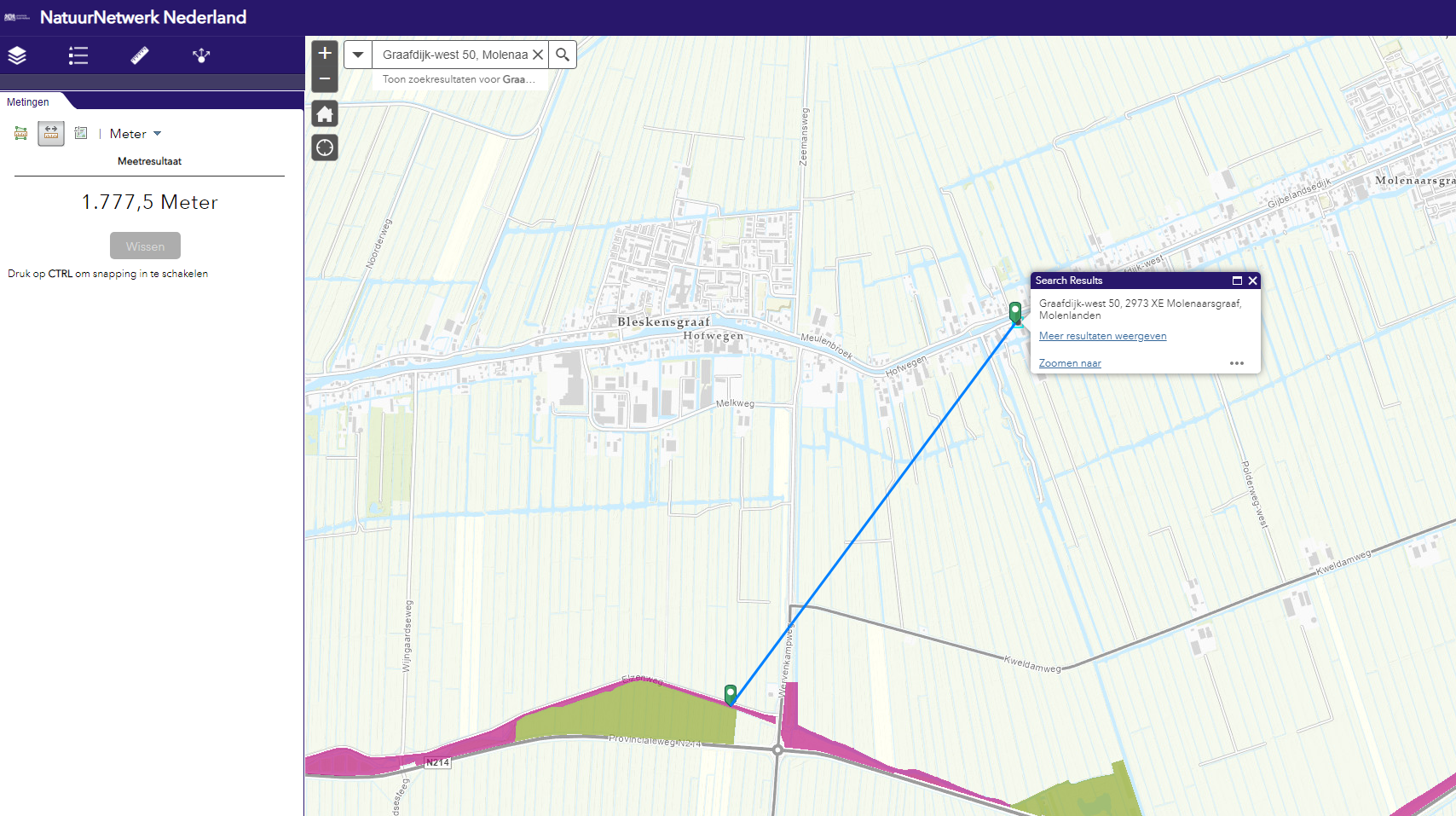The width and height of the screenshot is (1456, 816).
Task: Show search results for Graa… suggestion
Action: pyautogui.click(x=459, y=79)
